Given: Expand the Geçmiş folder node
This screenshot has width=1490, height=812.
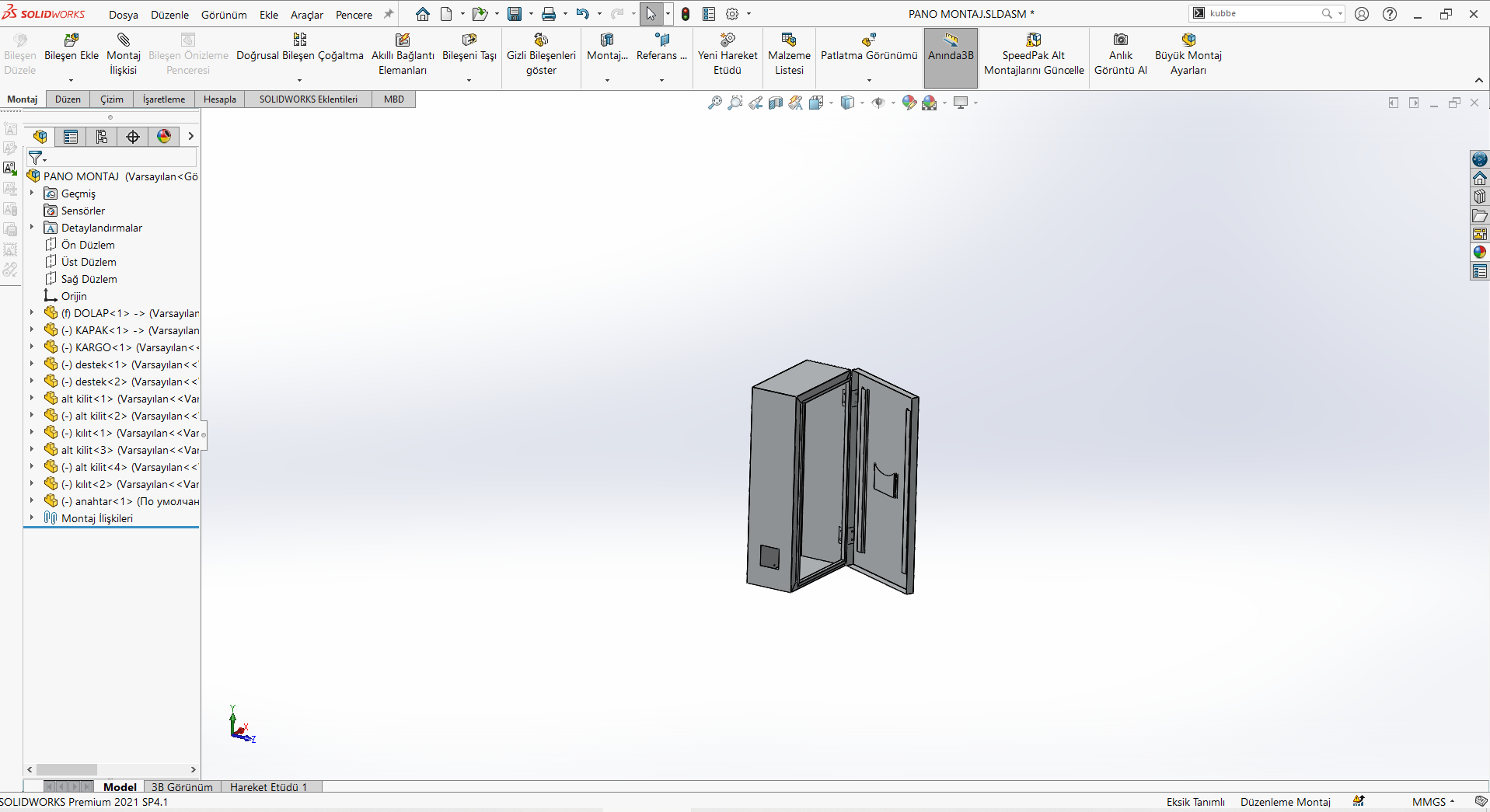Looking at the screenshot, I should pyautogui.click(x=32, y=193).
